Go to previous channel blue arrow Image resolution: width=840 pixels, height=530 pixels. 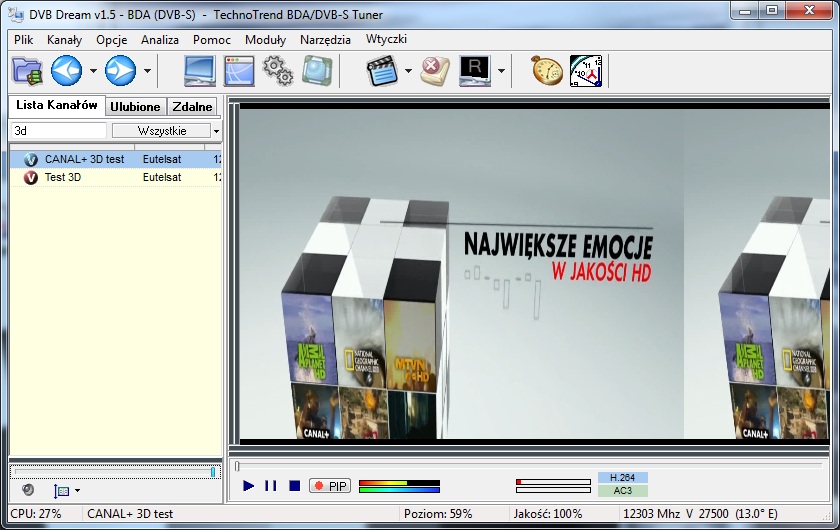(x=66, y=71)
